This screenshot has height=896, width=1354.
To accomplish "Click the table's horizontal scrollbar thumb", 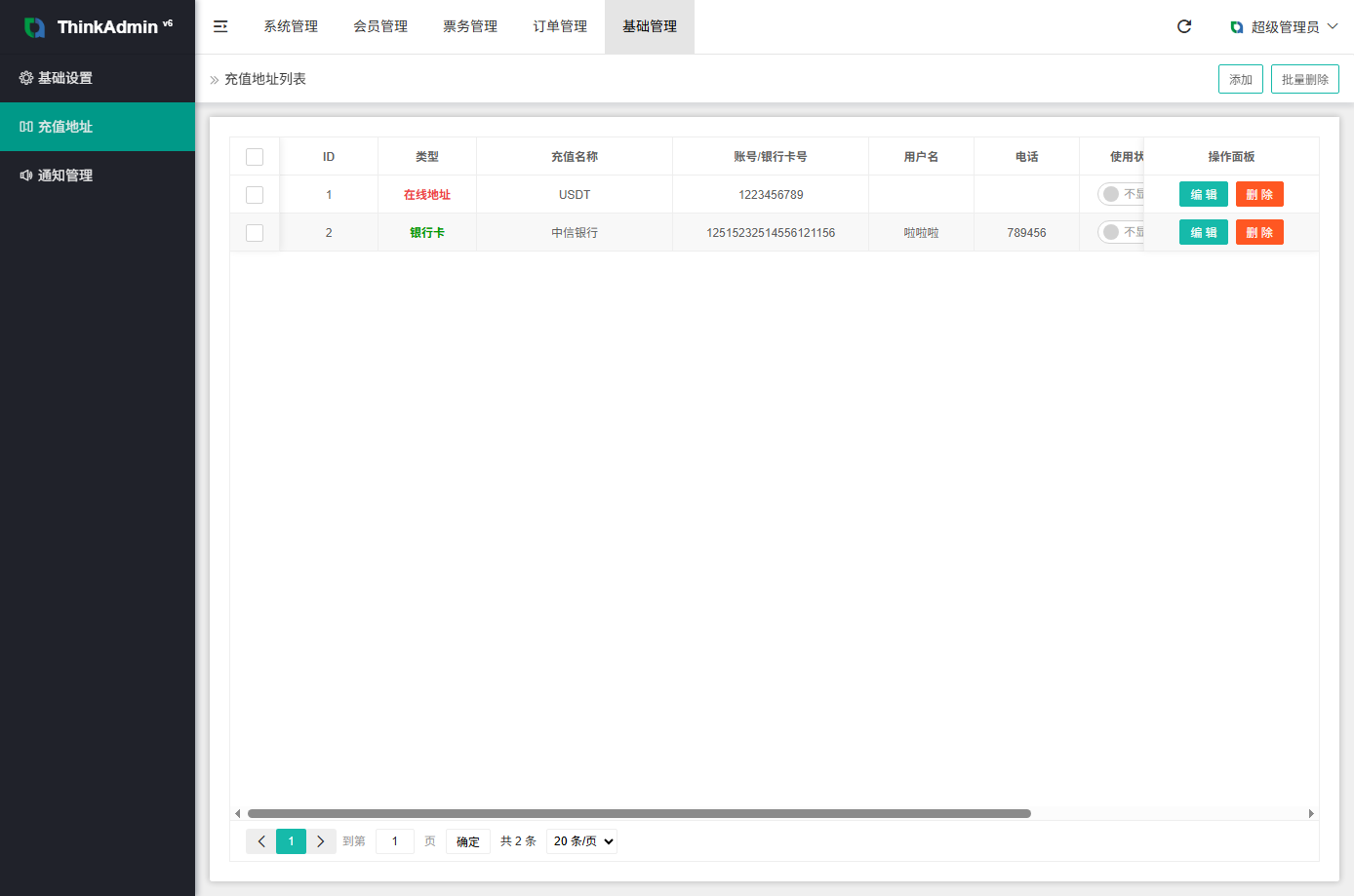I will click(639, 813).
